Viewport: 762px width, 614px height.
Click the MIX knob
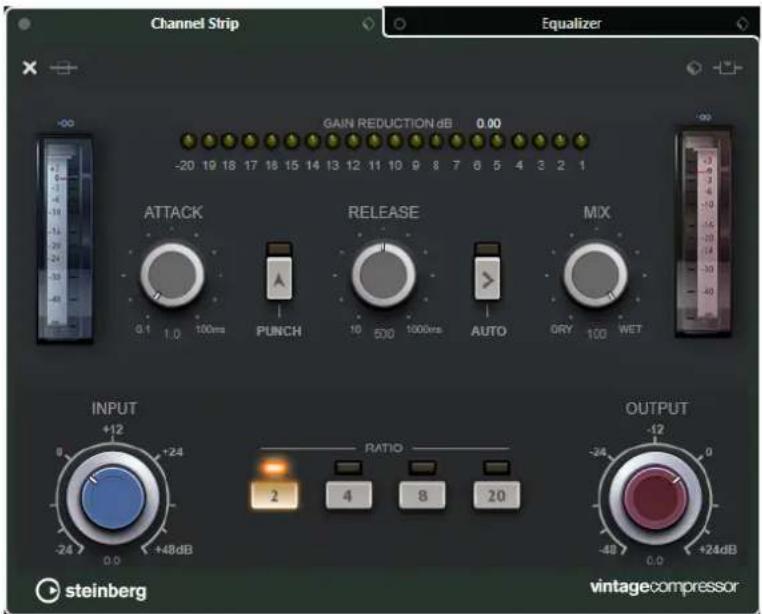(595, 275)
